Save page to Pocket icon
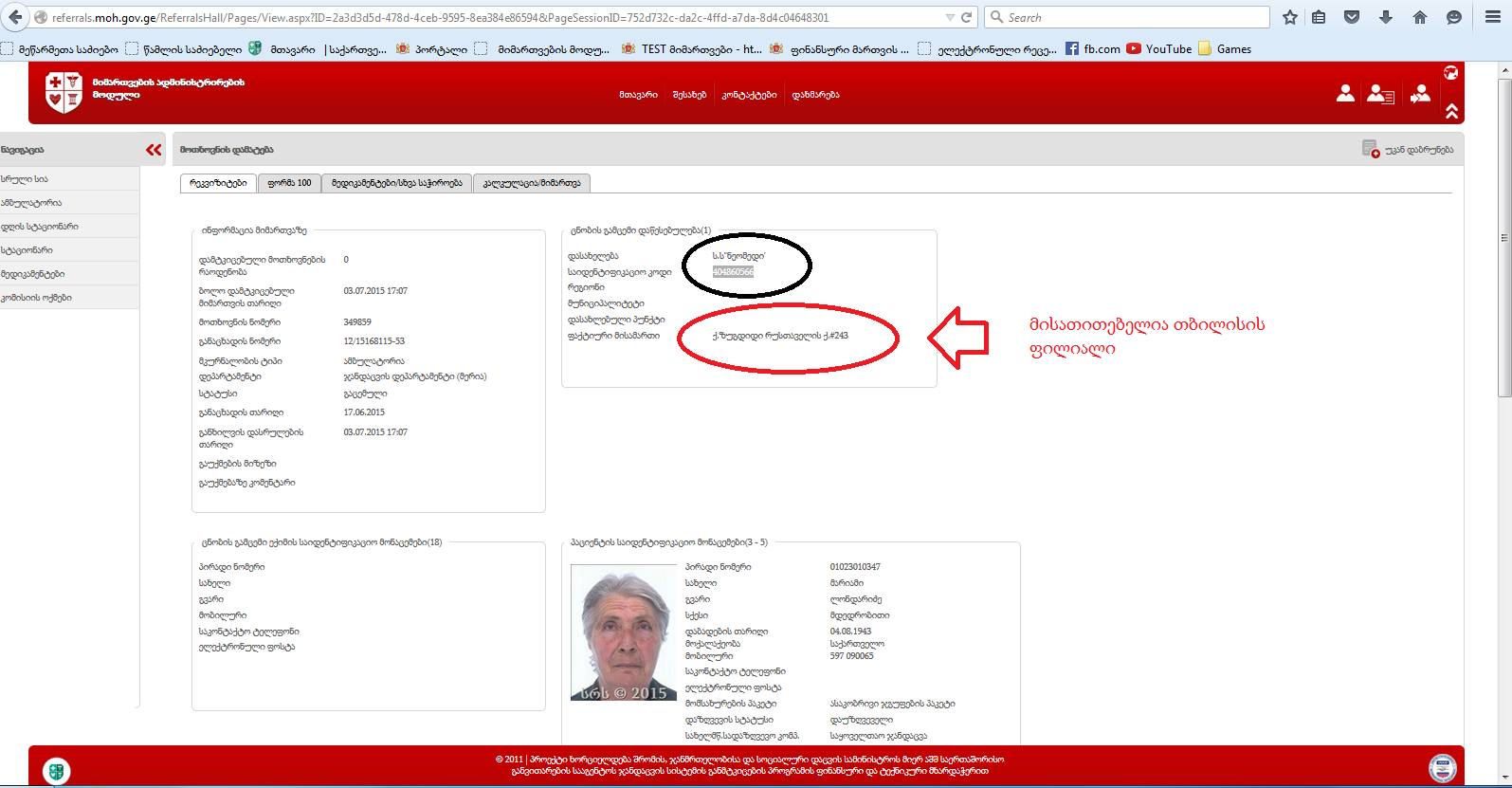The width and height of the screenshot is (1512, 788). point(1353,17)
